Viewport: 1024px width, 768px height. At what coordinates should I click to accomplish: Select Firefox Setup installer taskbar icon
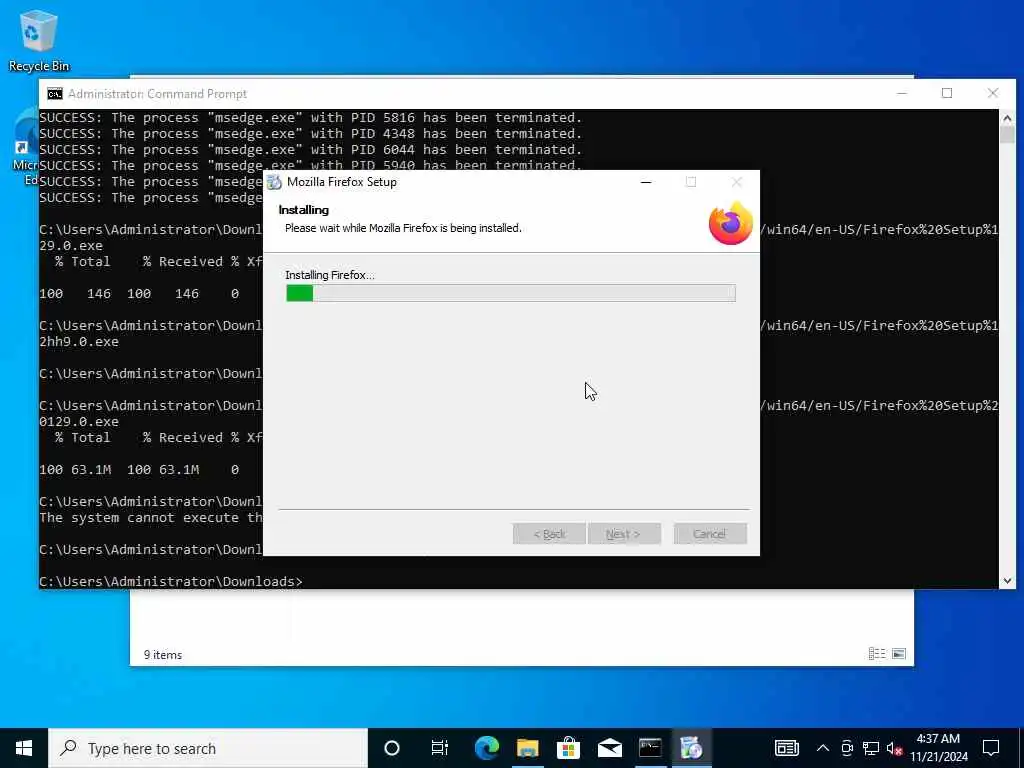691,748
